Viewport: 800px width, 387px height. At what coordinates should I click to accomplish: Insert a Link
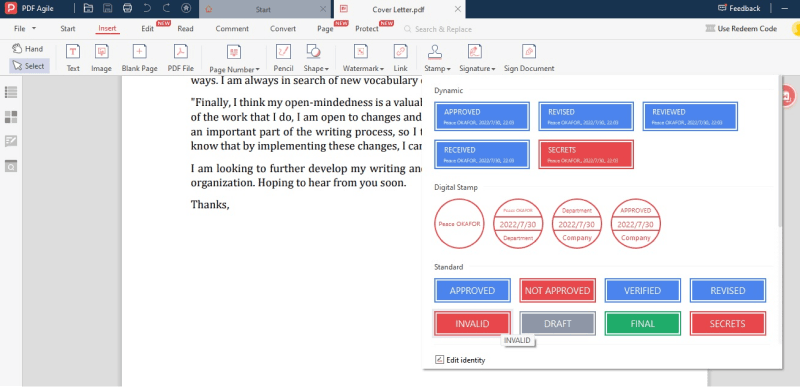[x=401, y=57]
